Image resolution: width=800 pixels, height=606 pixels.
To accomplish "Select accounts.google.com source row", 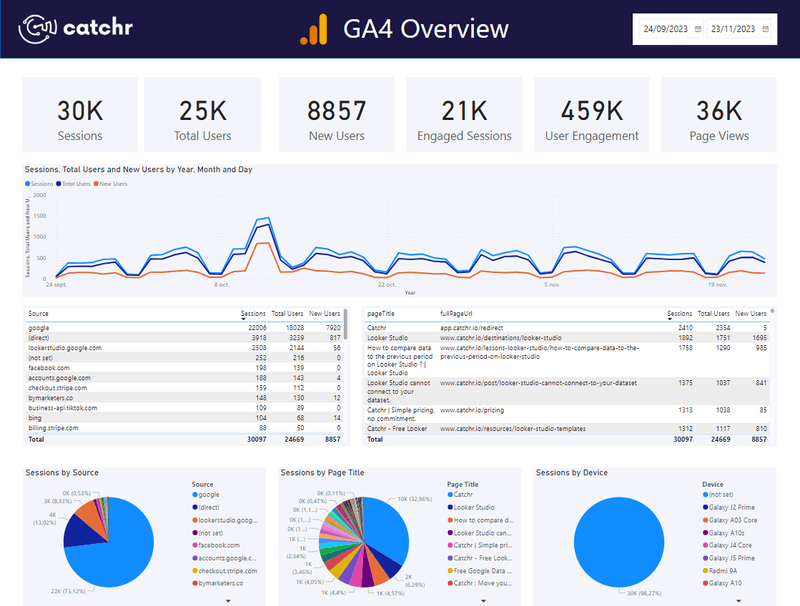I will point(184,378).
